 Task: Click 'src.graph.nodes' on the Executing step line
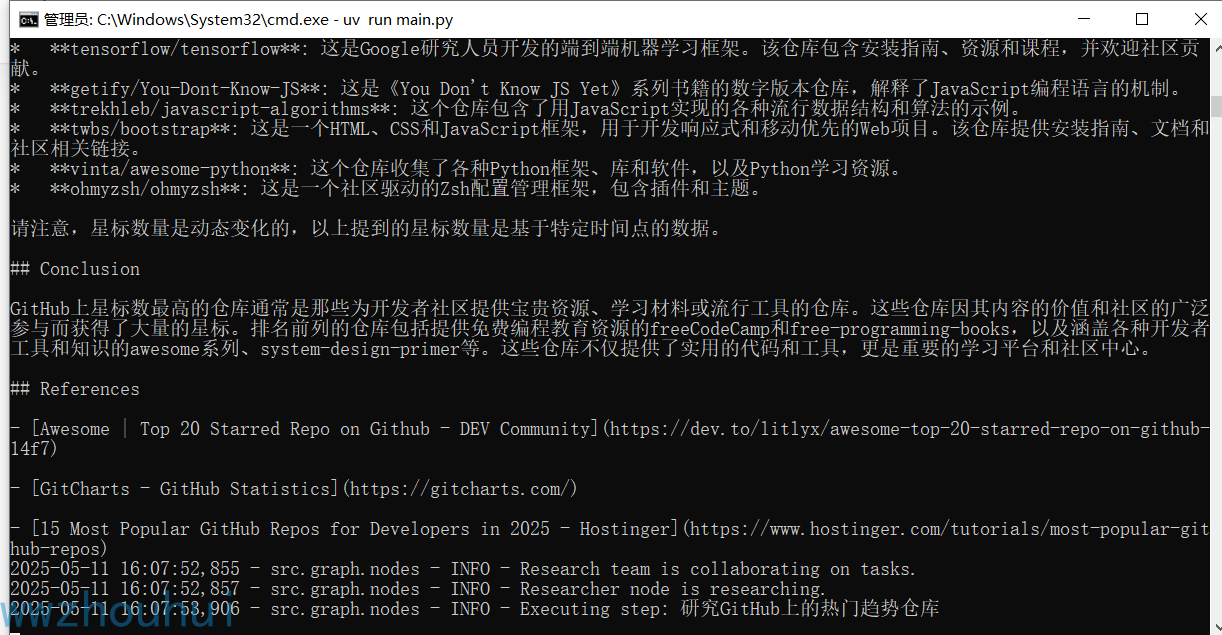345,609
